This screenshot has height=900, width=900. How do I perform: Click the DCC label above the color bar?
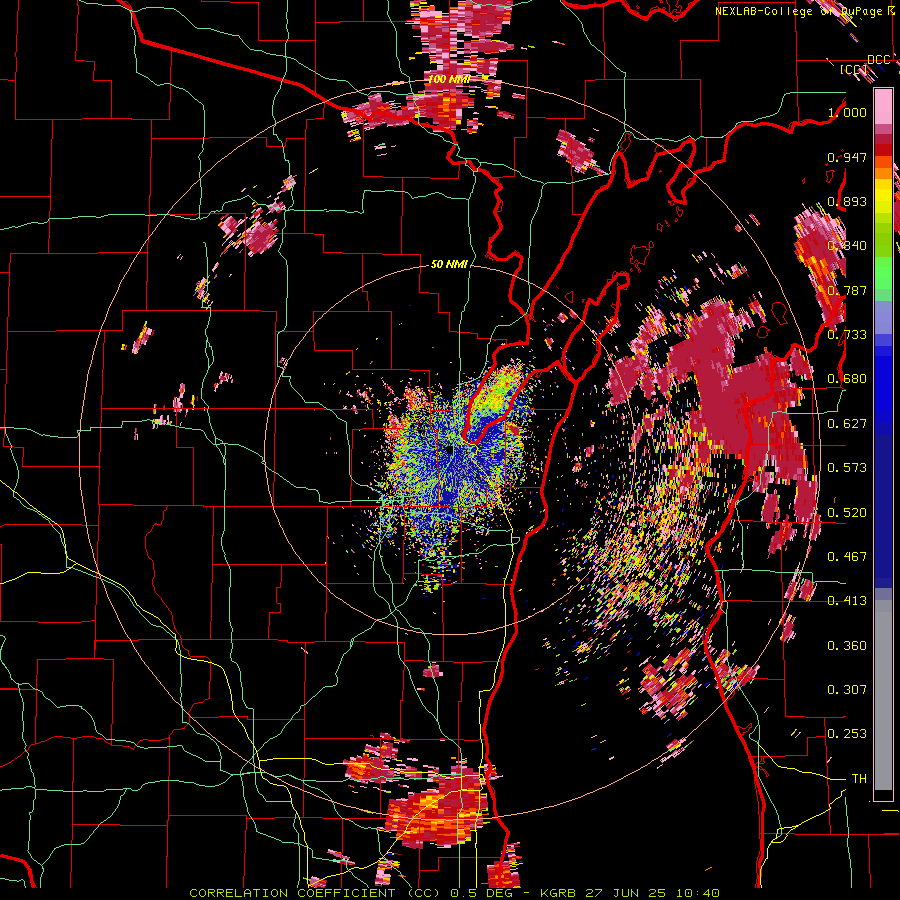click(879, 60)
